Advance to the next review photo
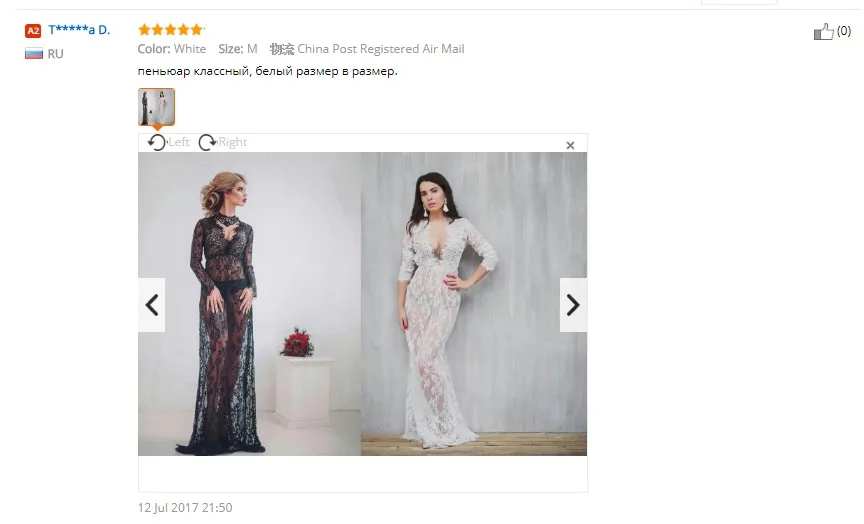864x524 pixels. click(573, 305)
